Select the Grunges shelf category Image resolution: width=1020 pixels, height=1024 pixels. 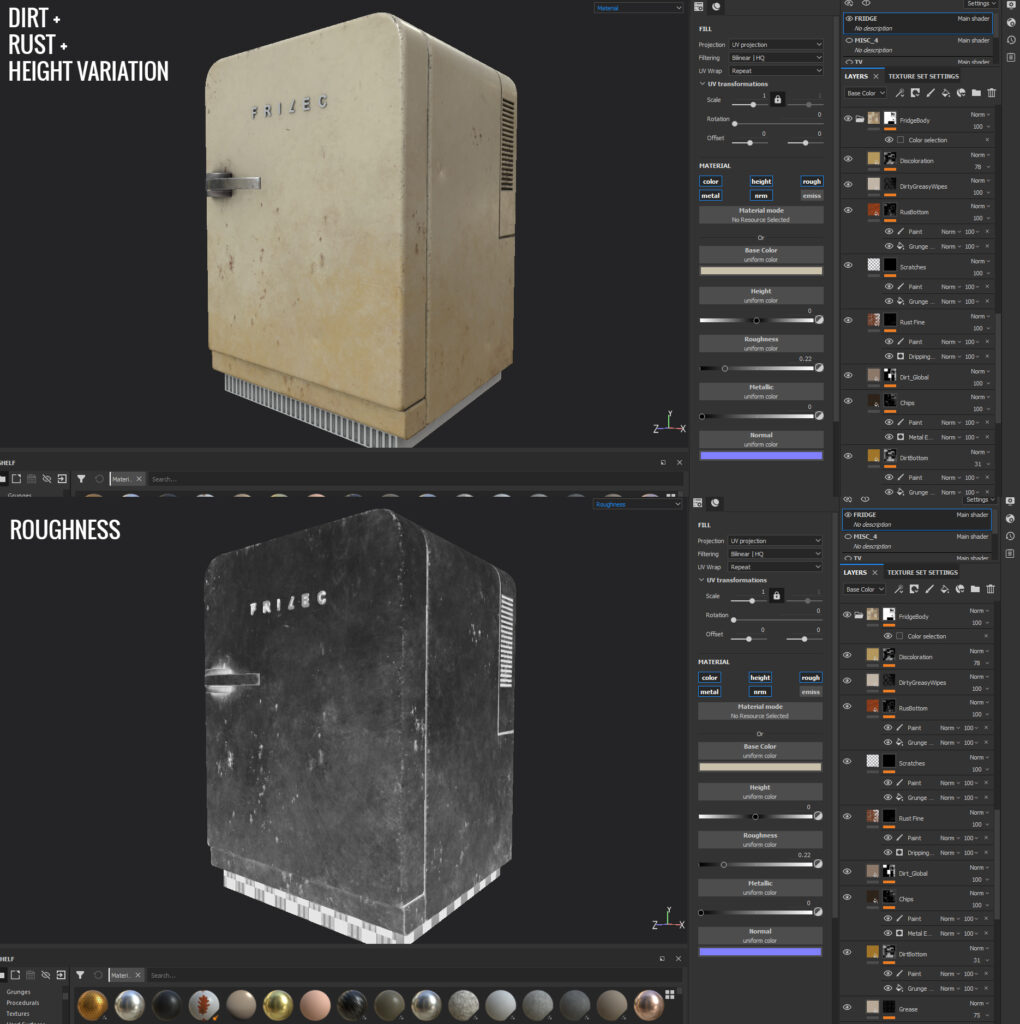pos(18,991)
